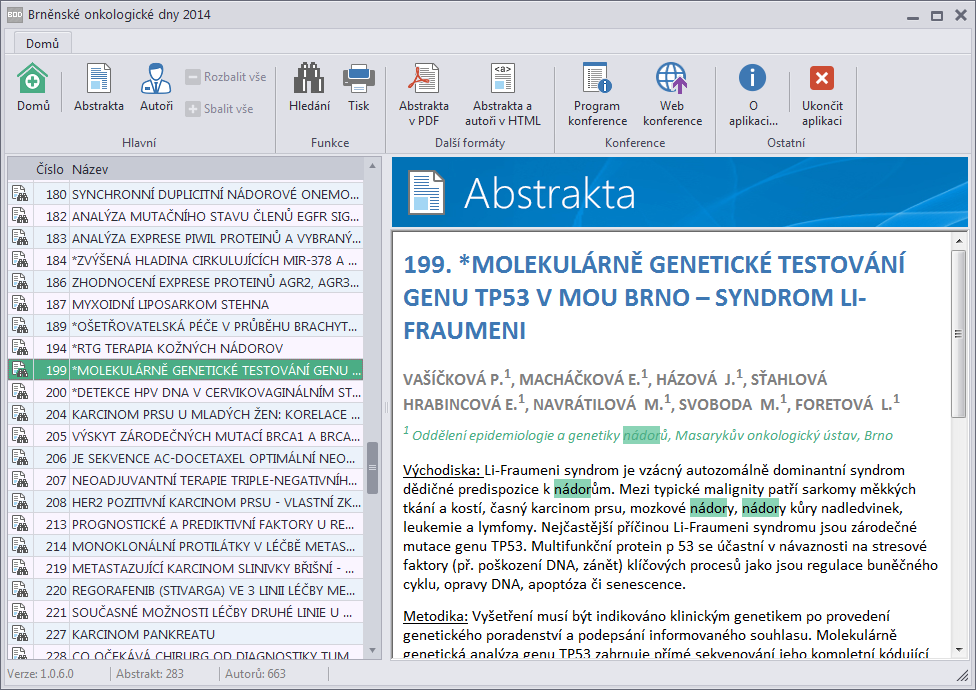
Task: Click the Autorů: 663 status entry
Action: coord(255,674)
